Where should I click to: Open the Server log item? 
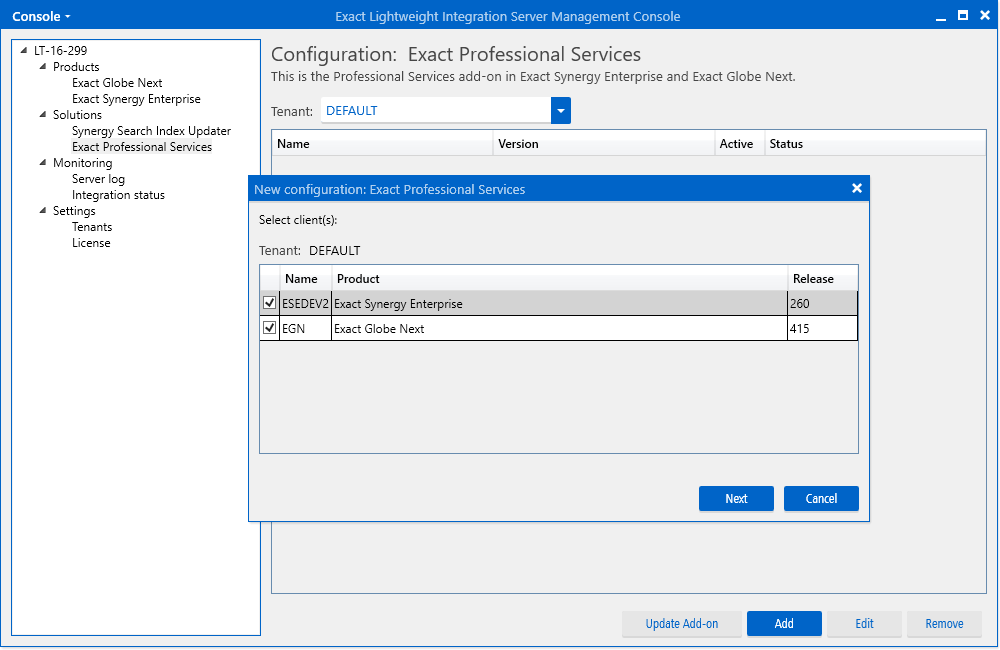(98, 179)
